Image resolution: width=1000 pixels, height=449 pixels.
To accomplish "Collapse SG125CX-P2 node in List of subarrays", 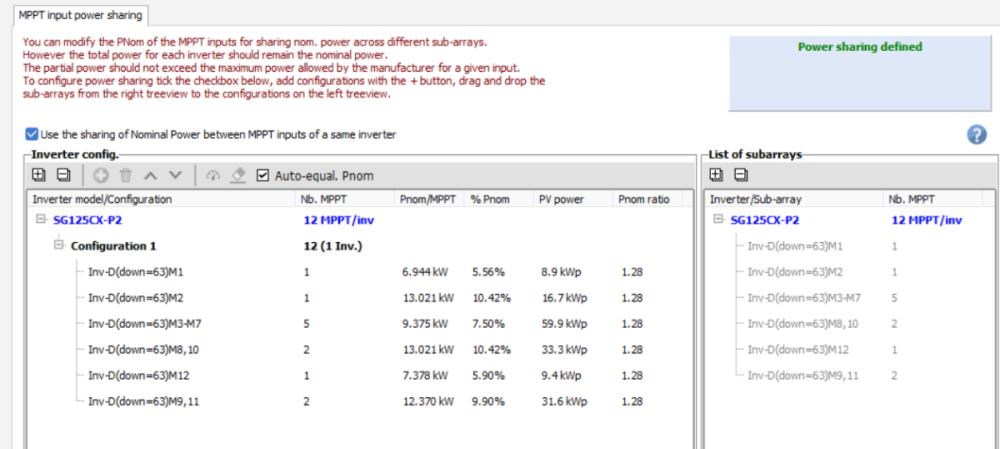I will [717, 221].
